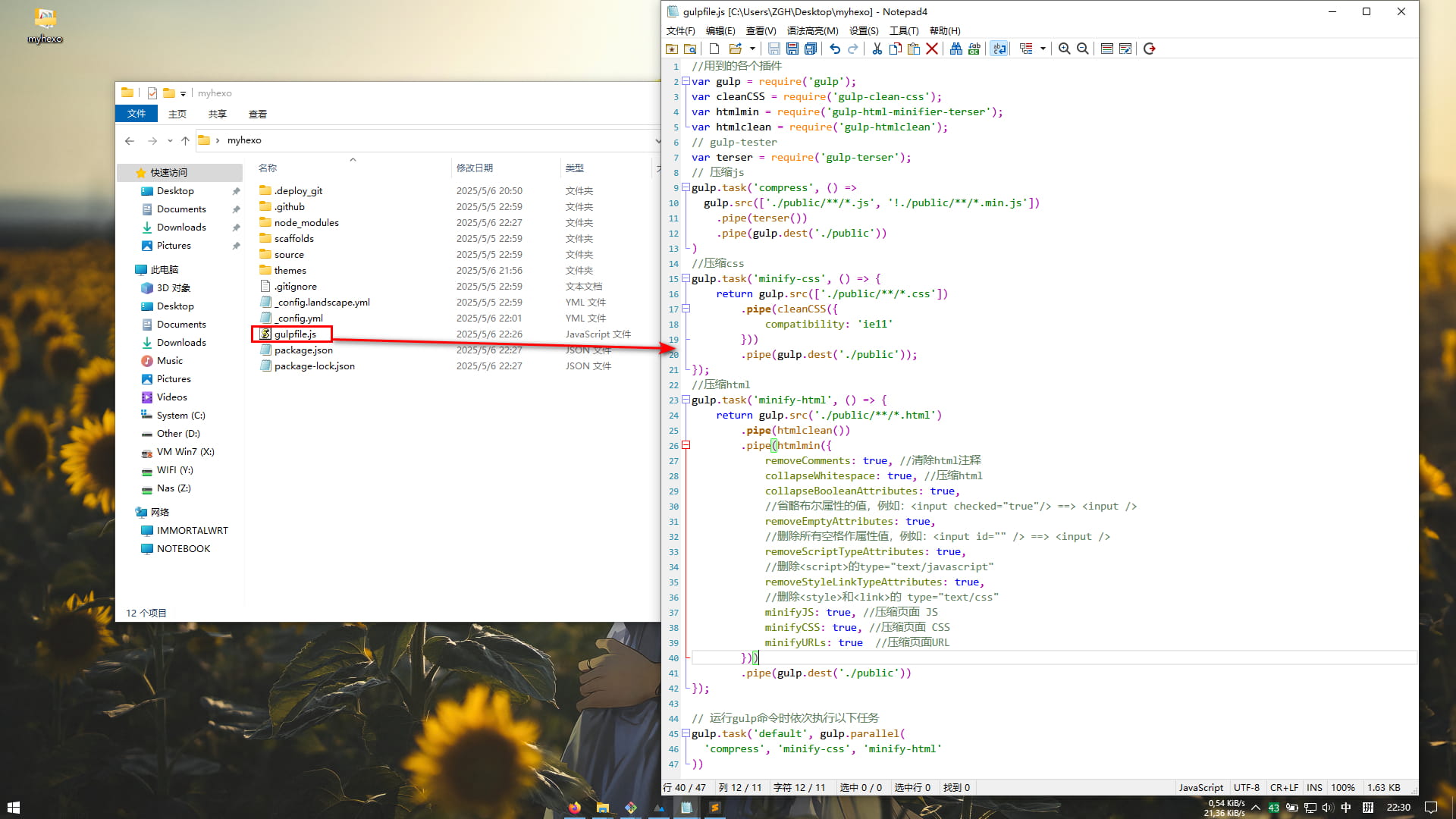Click the 修改日期 column header
This screenshot has height=819, width=1456.
[475, 168]
